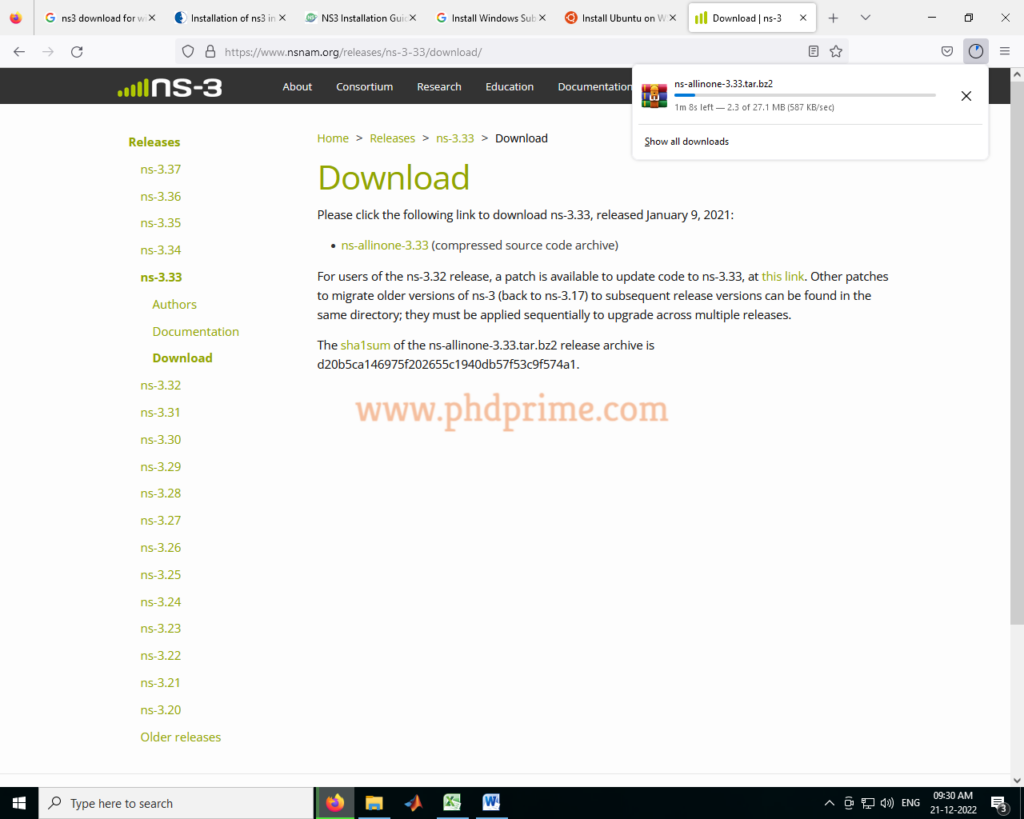This screenshot has width=1024, height=819.
Task: Expand the Older releases section
Action: 180,737
